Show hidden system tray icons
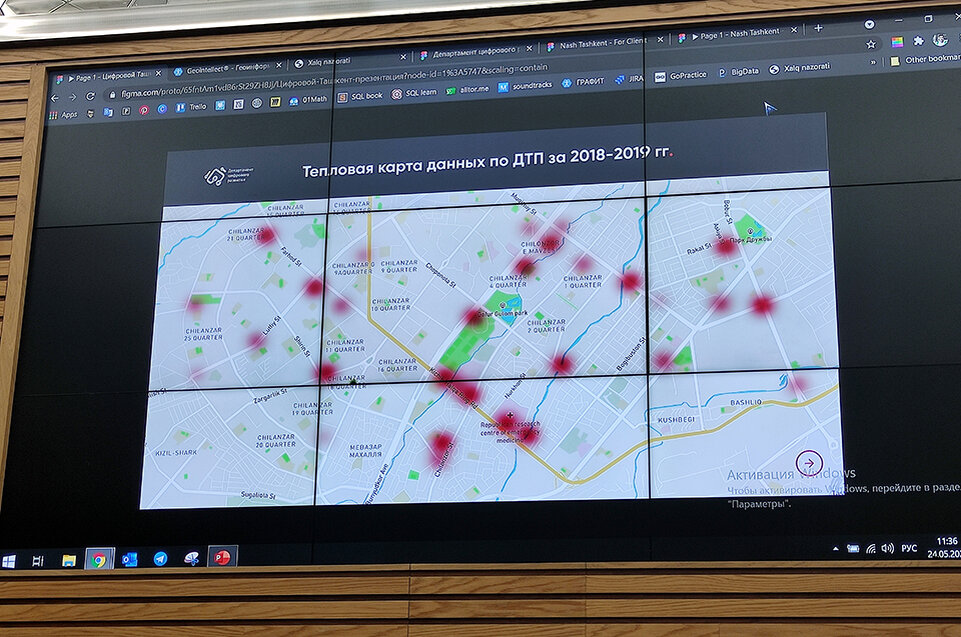The width and height of the screenshot is (961, 637). pos(836,549)
